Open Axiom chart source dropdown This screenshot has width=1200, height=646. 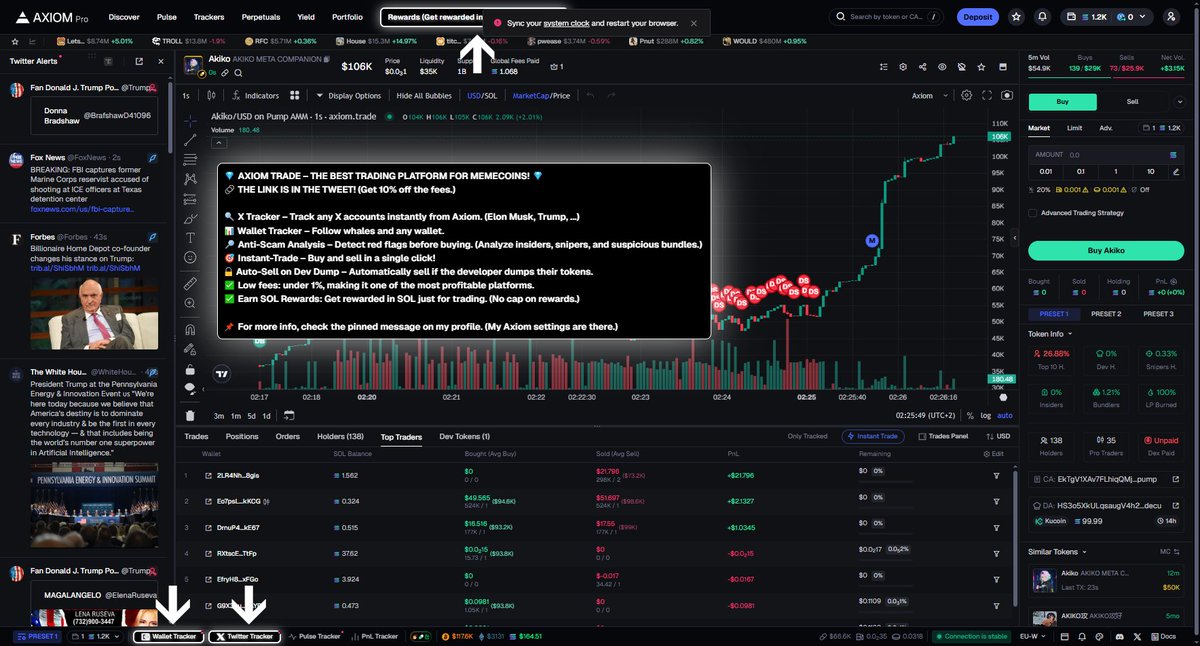pos(928,95)
